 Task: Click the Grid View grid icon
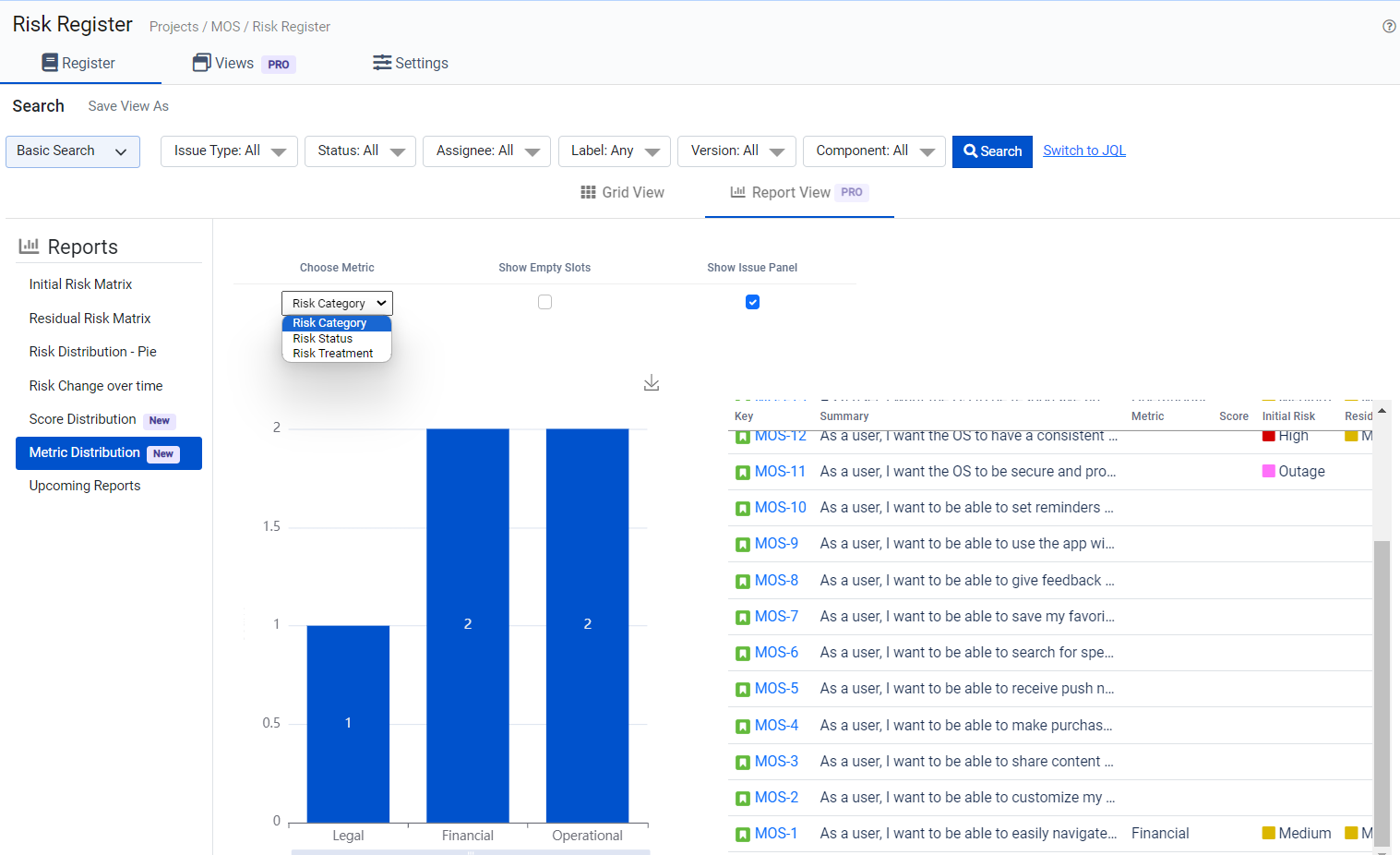(x=588, y=192)
